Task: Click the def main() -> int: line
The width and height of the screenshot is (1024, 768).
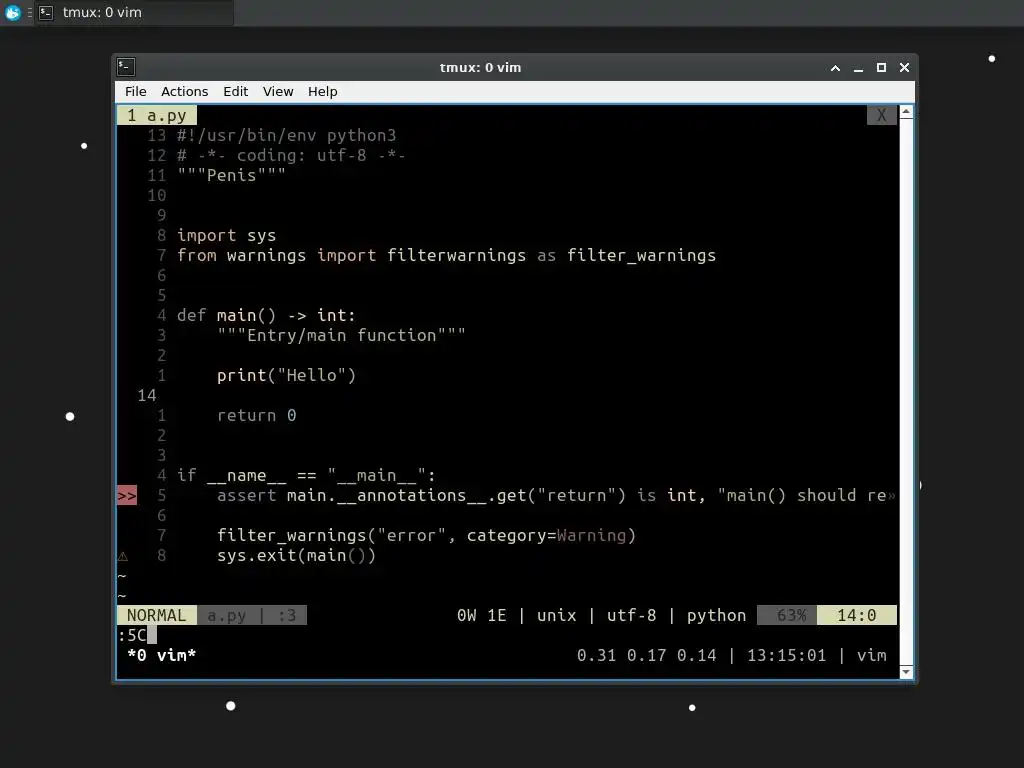Action: point(266,315)
